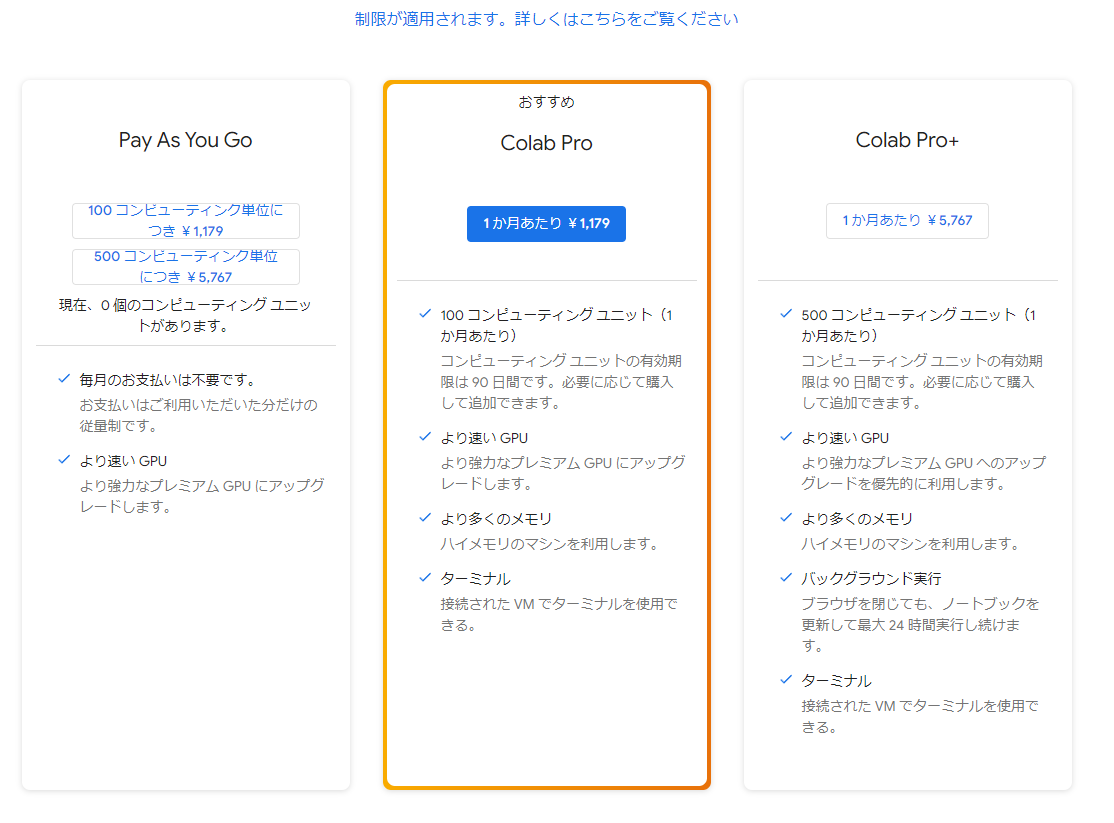Subscribe to Colab Pro+ at ¥5,767 monthly
The image size is (1114, 823).
[x=907, y=220]
